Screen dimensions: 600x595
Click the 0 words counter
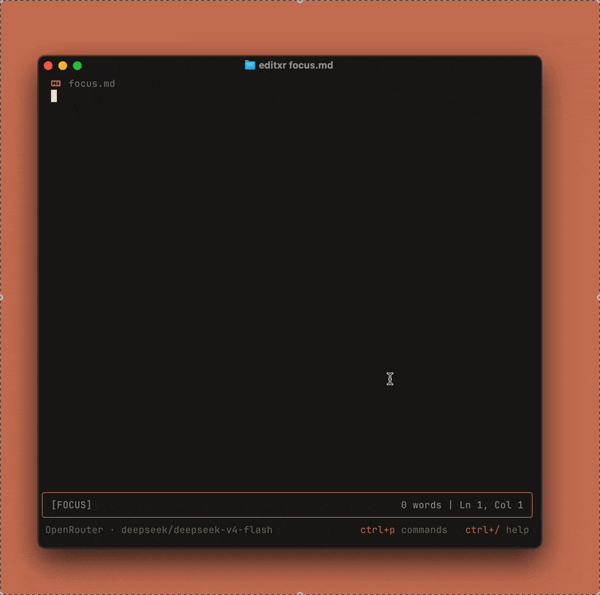(x=421, y=505)
